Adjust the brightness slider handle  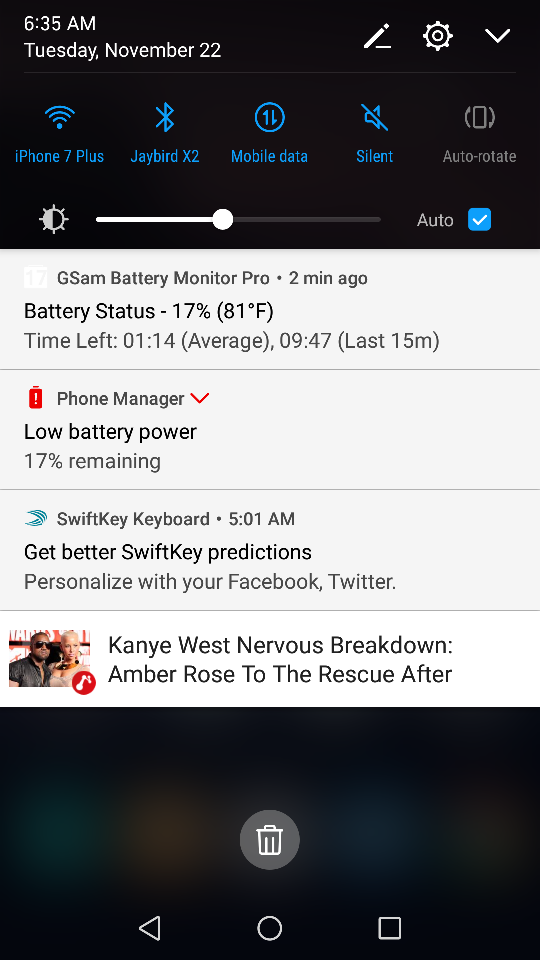pos(223,219)
